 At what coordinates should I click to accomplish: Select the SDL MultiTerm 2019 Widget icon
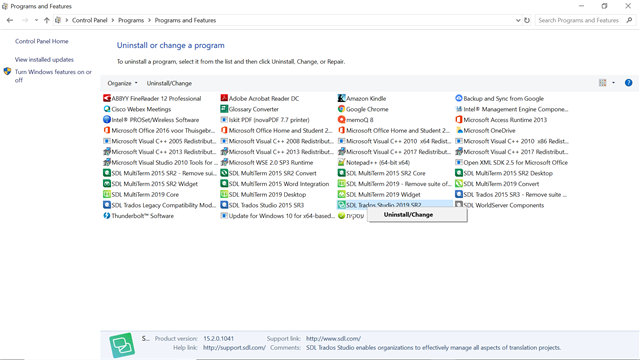pyautogui.click(x=341, y=195)
